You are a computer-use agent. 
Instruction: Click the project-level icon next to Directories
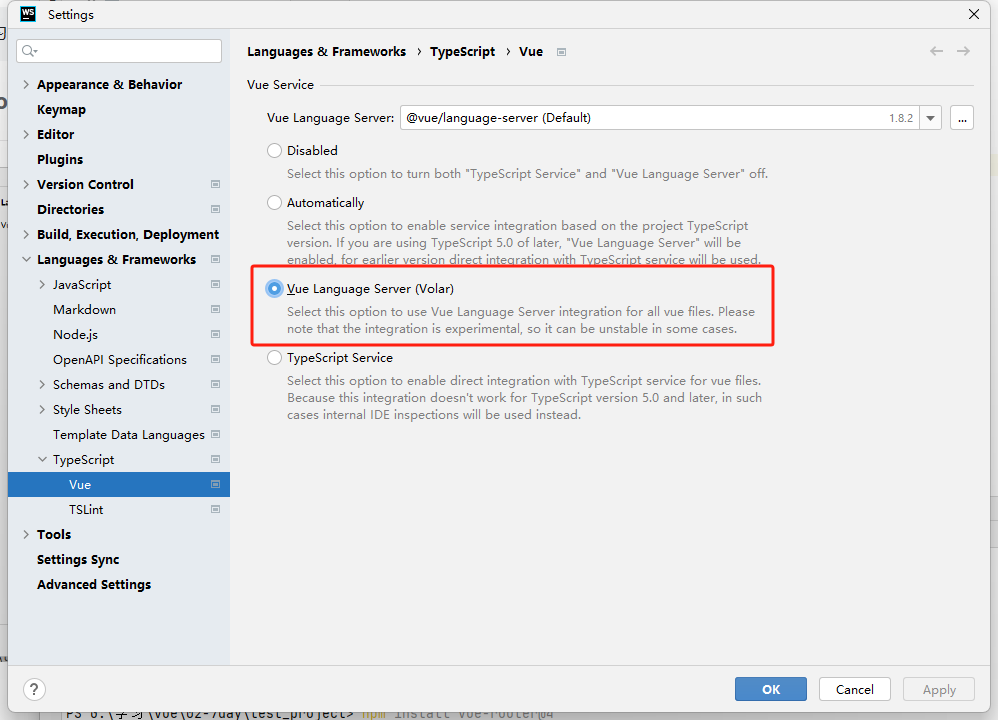point(216,209)
